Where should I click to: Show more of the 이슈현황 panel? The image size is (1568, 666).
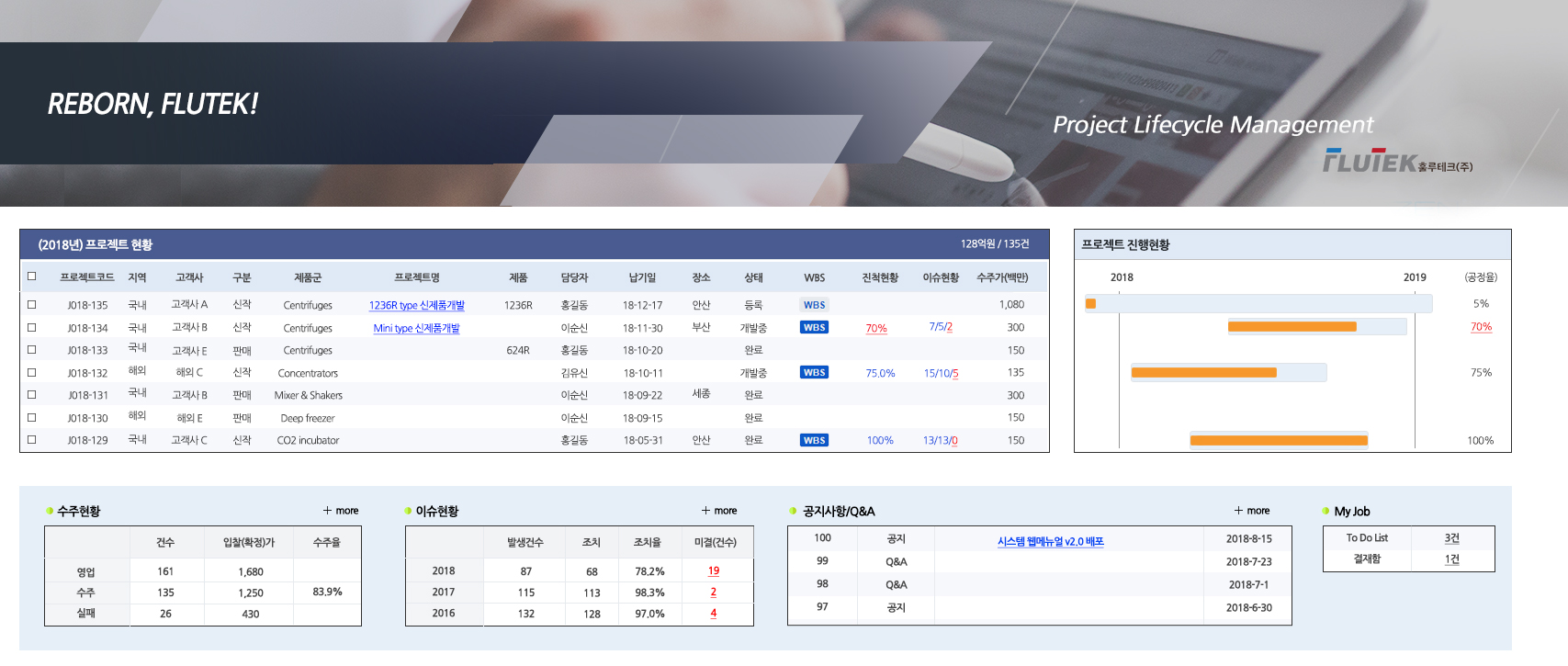[x=719, y=511]
